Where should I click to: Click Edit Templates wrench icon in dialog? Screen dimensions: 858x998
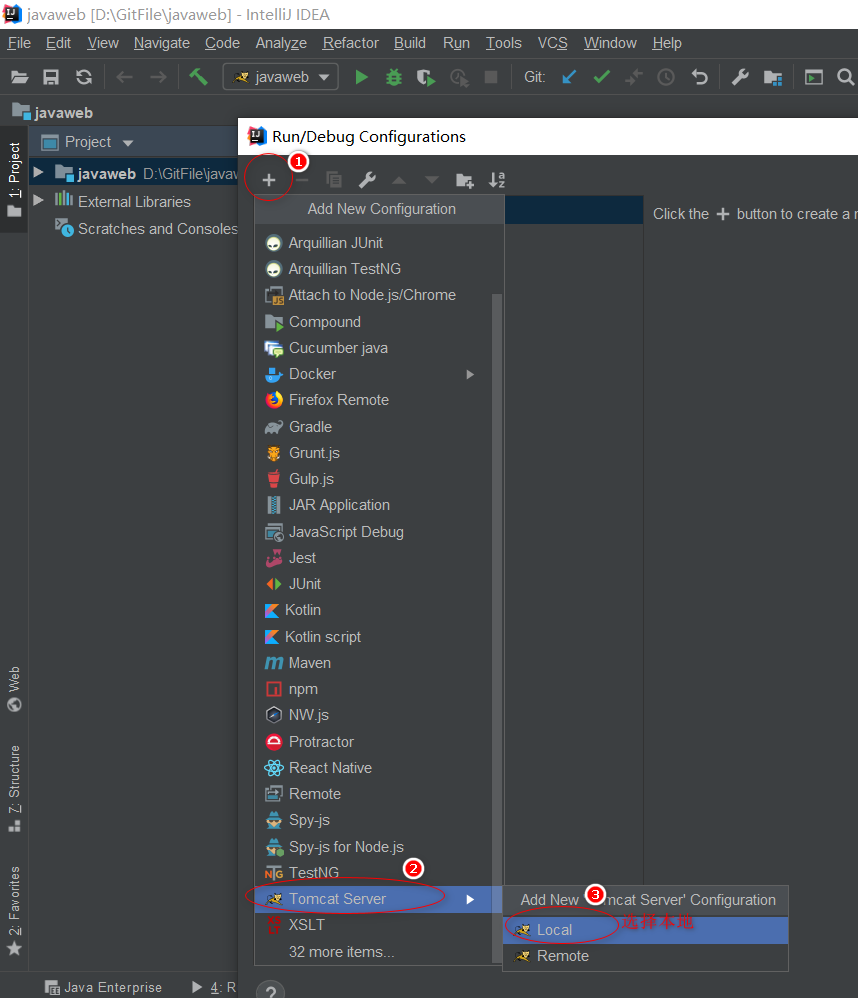pos(367,180)
